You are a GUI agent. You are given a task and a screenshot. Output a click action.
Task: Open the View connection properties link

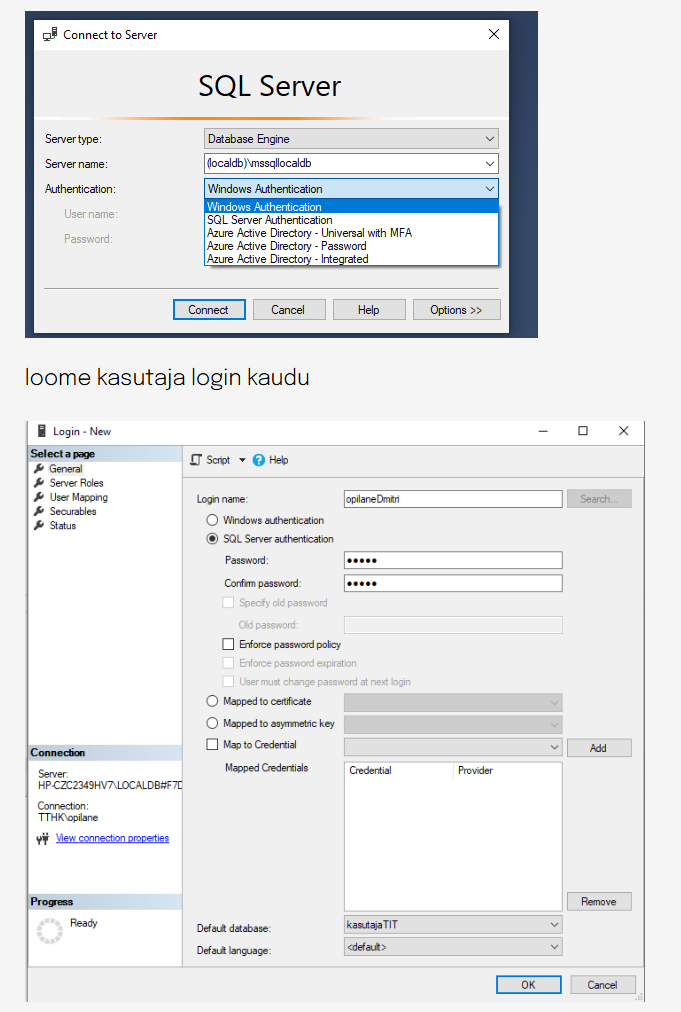[x=112, y=838]
